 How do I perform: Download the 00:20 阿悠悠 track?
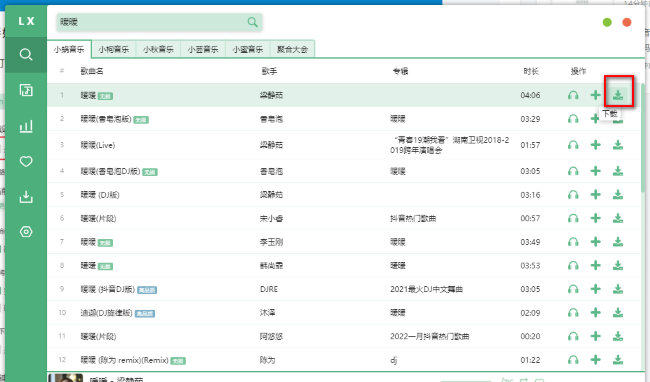(x=618, y=336)
